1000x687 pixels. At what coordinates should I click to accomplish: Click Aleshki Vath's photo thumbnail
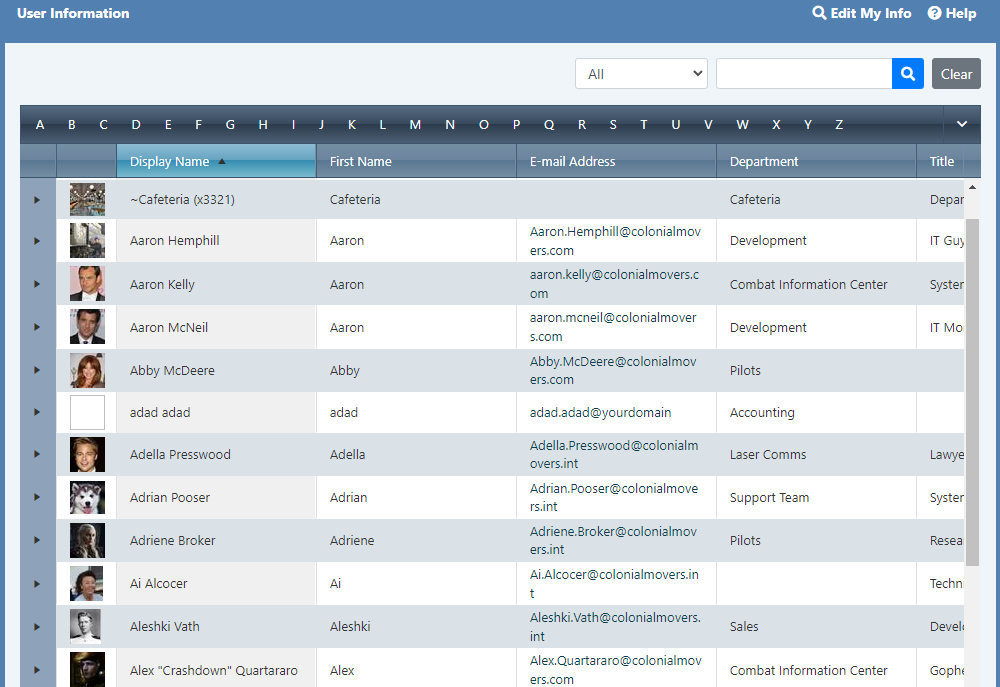(87, 626)
